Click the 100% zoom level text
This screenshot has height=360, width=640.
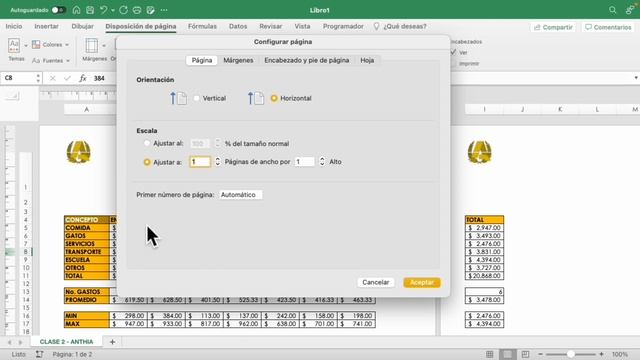click(620, 354)
